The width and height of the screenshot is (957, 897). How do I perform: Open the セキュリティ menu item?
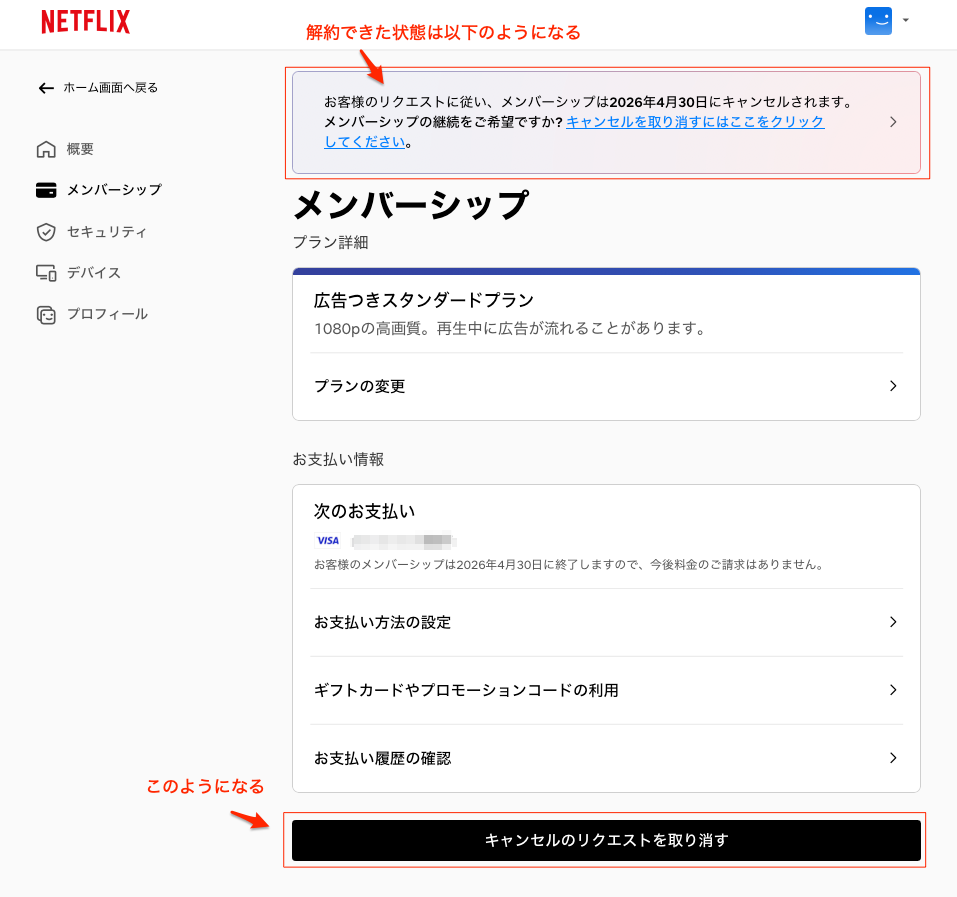pyautogui.click(x=106, y=232)
